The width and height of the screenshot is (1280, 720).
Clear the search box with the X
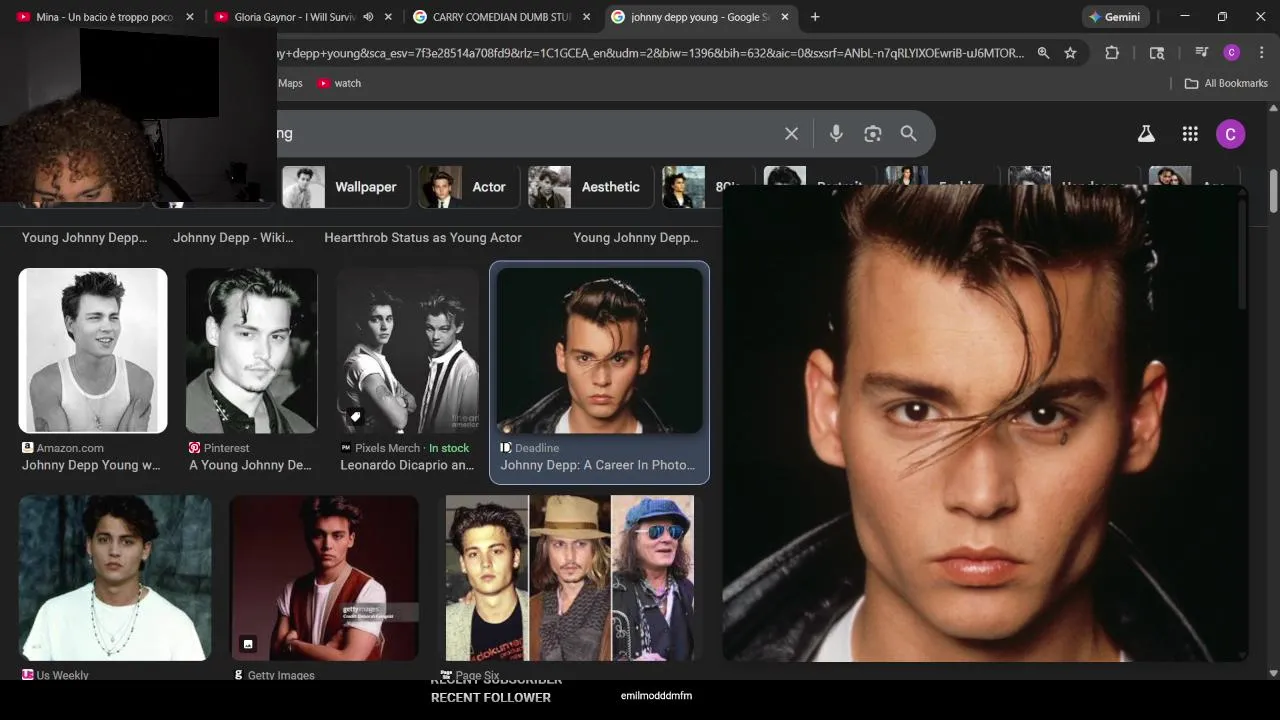coord(791,133)
